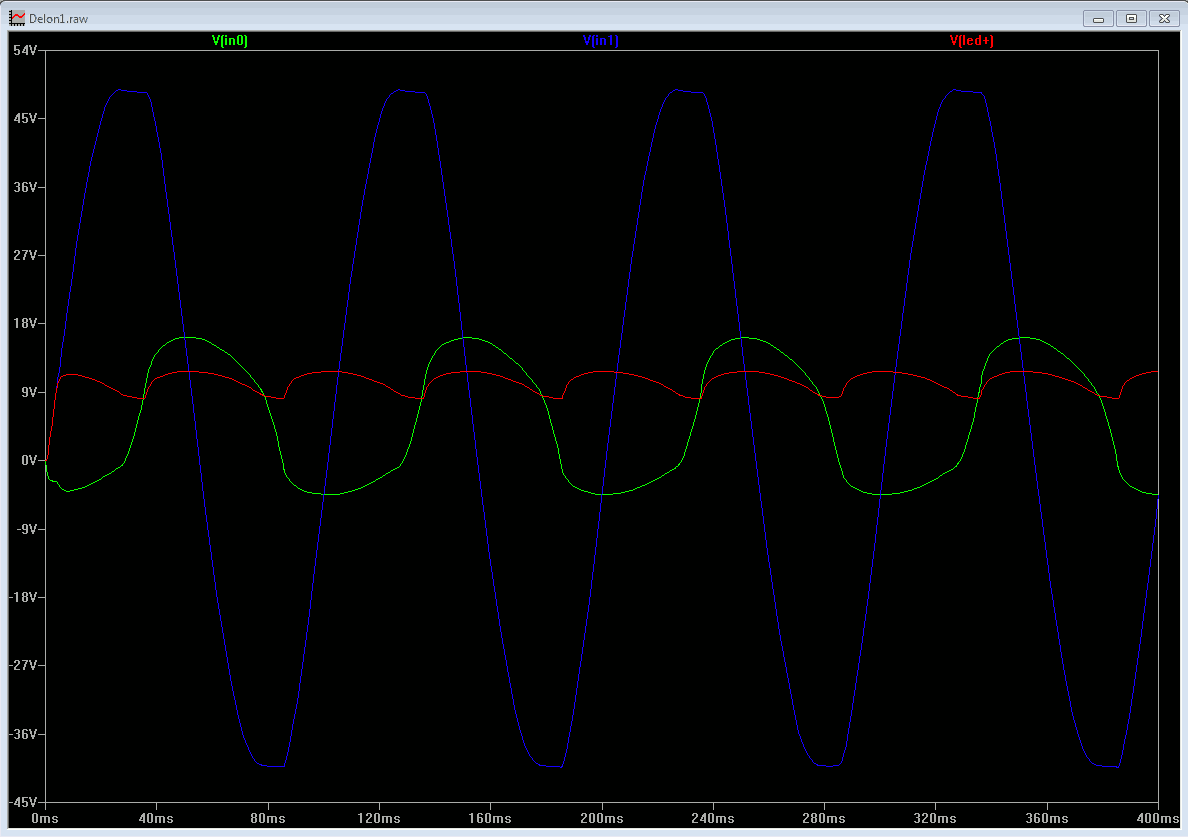Image resolution: width=1188 pixels, height=837 pixels.
Task: Minimize the Delon1.raw plot window
Action: pos(1098,18)
